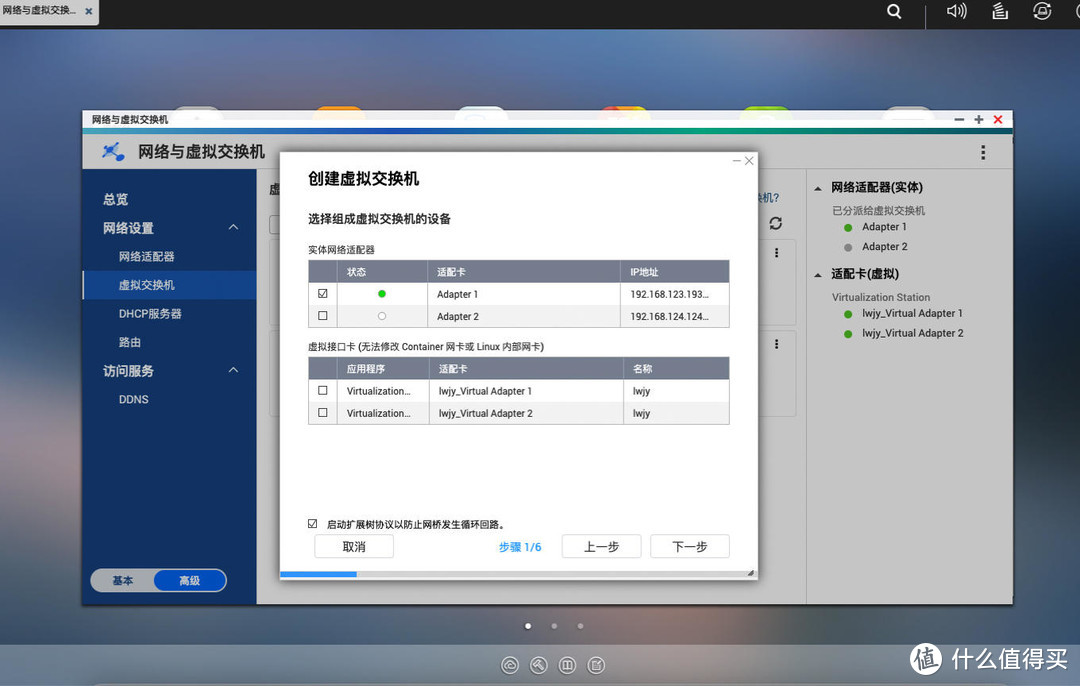Click the 步骤 1/6 link

point(520,547)
